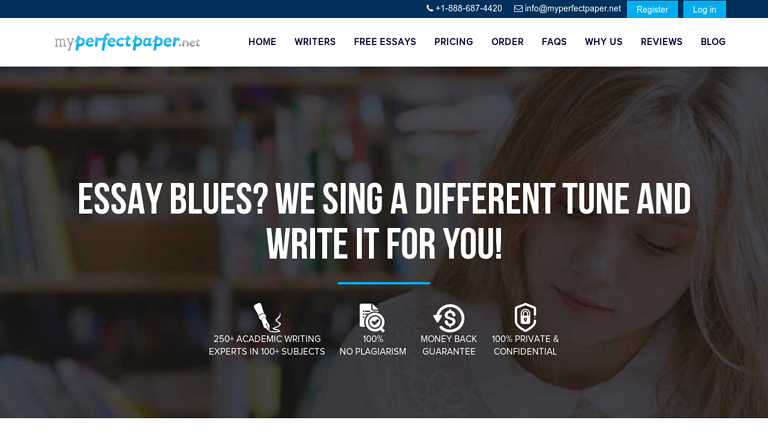Open the Order page

(x=507, y=42)
